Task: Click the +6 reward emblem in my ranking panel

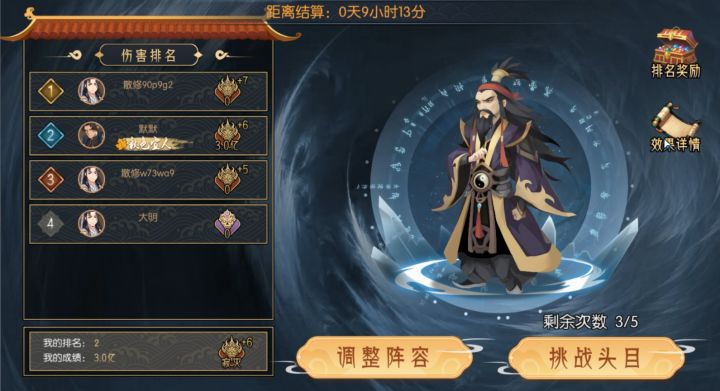Action: pos(236,352)
